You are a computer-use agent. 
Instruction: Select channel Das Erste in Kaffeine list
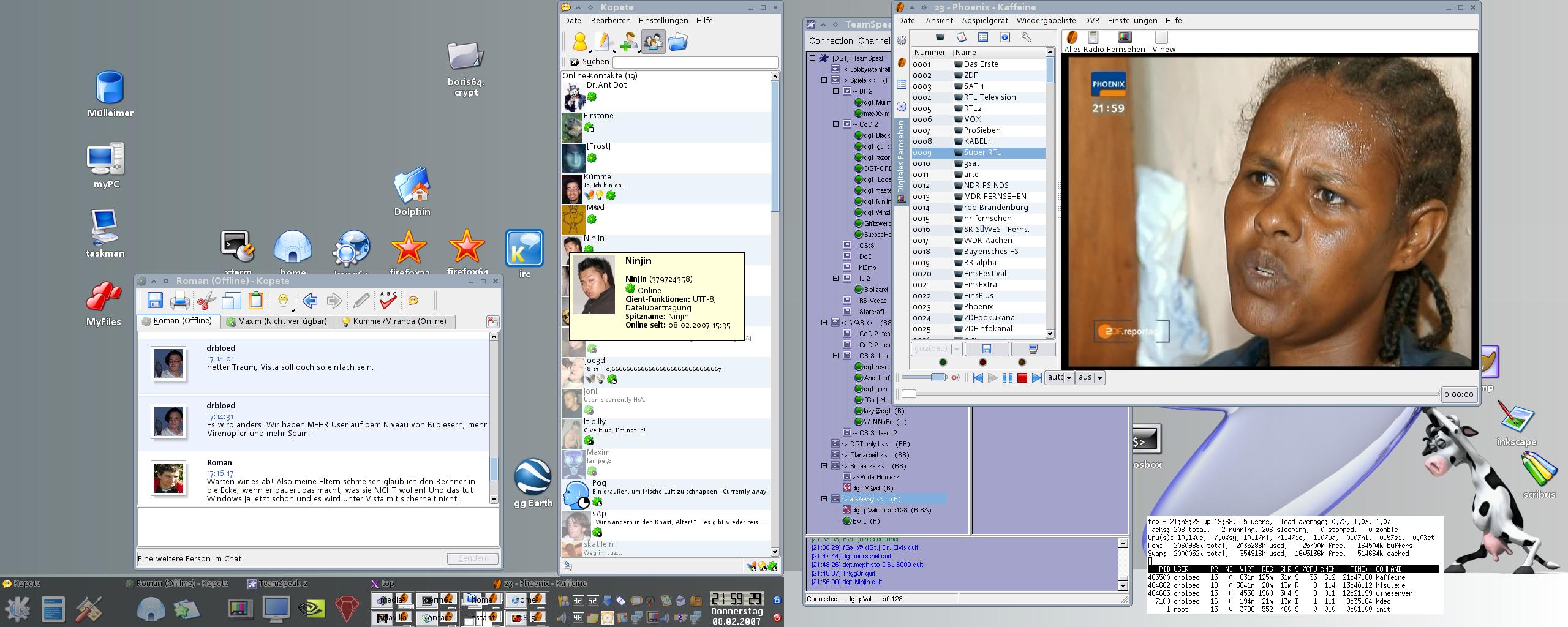[978, 64]
